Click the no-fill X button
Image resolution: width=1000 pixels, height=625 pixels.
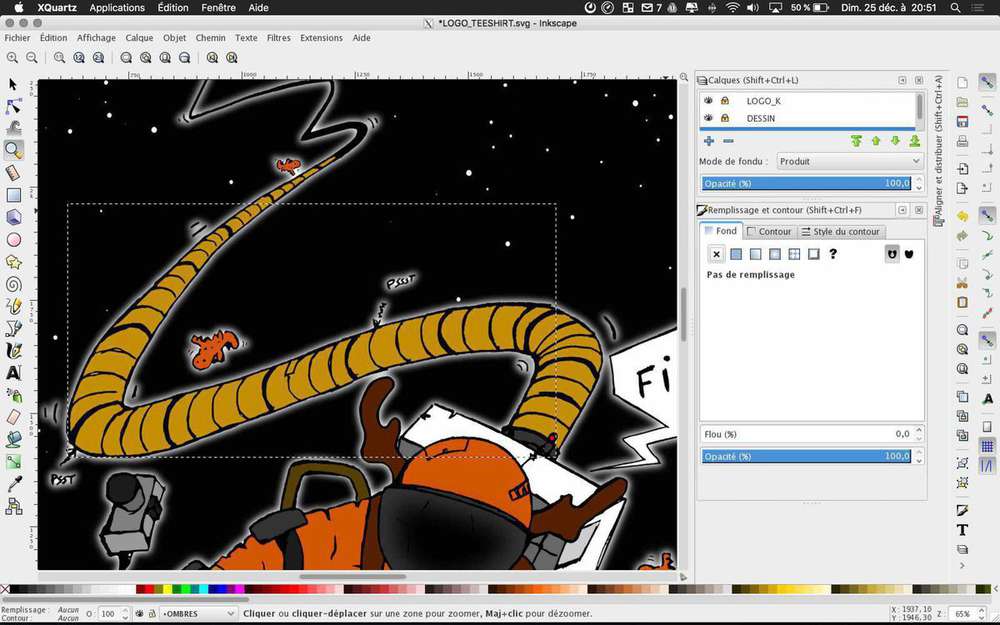716,254
